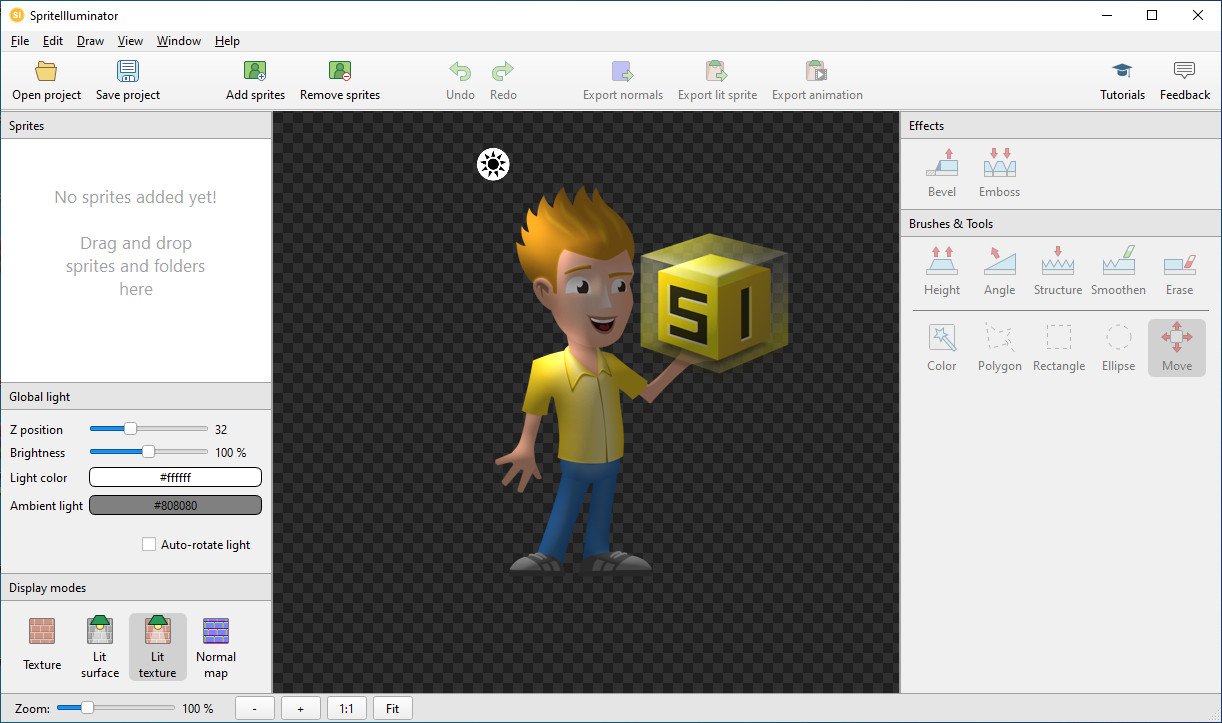Open the File menu

[20, 41]
